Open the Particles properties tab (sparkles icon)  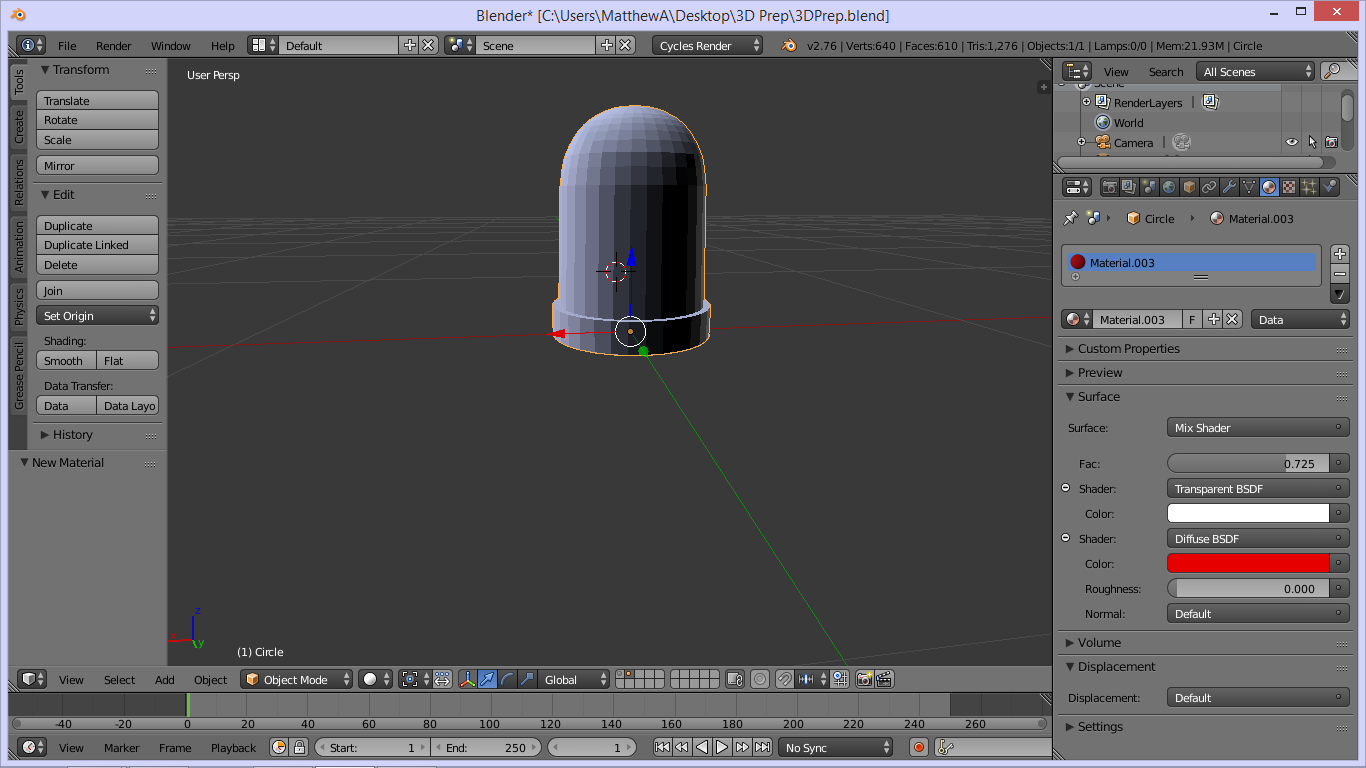[x=1309, y=187]
